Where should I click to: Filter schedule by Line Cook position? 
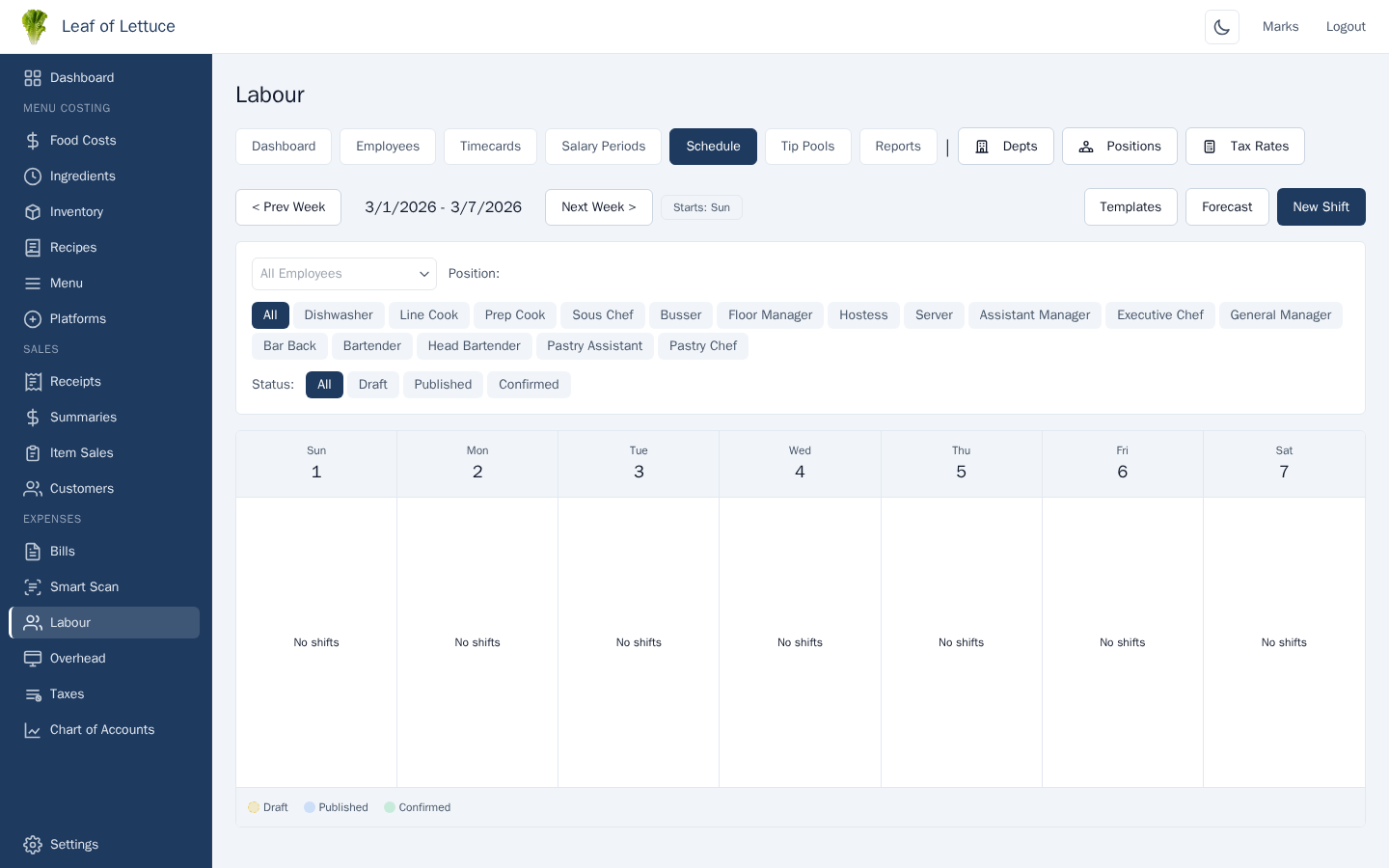(x=428, y=315)
